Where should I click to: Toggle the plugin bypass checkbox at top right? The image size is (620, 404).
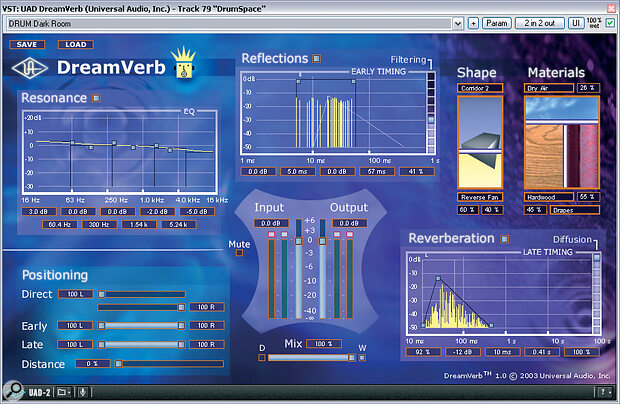pos(610,23)
